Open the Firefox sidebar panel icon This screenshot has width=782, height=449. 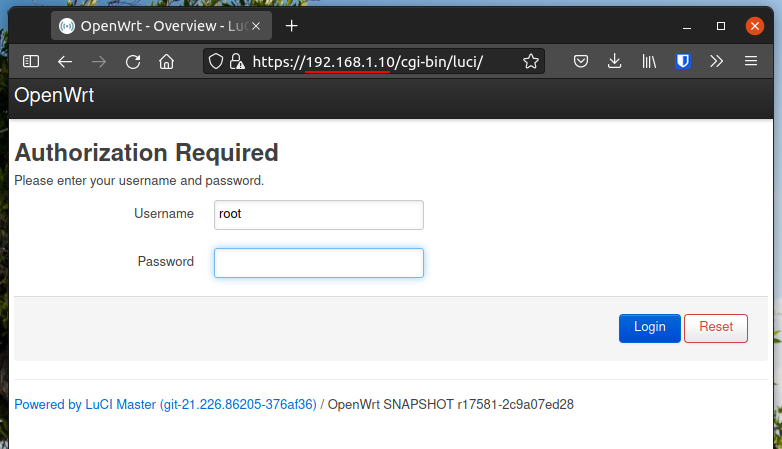click(x=31, y=61)
